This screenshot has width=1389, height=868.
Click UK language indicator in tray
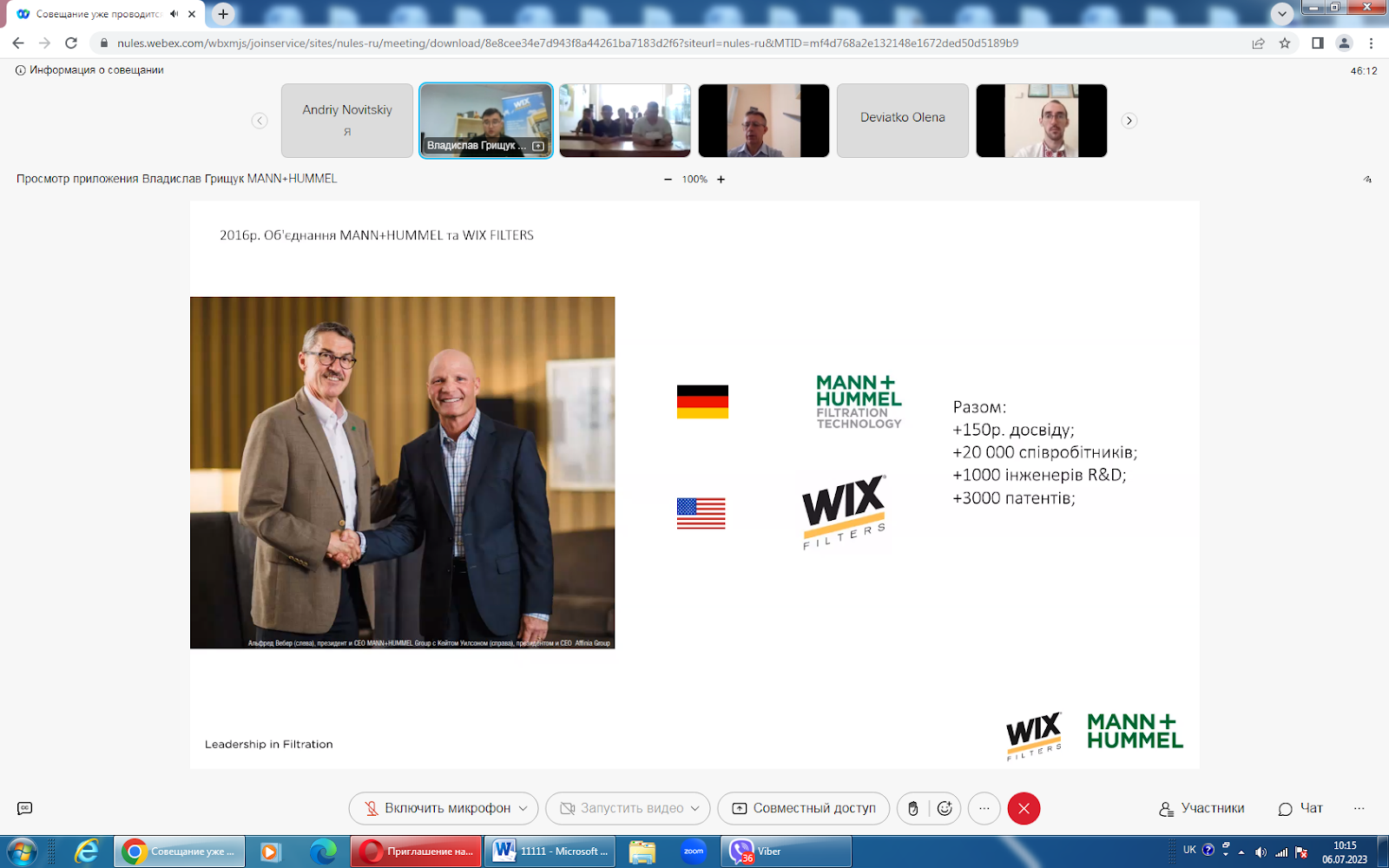point(1189,850)
